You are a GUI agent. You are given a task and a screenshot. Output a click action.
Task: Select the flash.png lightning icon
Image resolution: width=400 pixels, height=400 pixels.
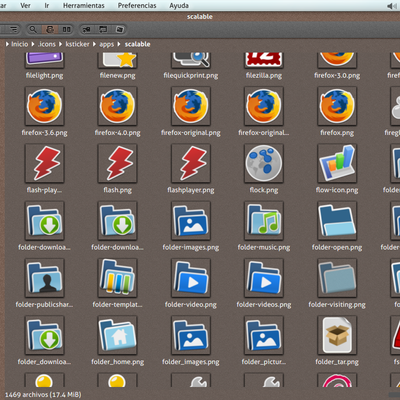coord(117,163)
